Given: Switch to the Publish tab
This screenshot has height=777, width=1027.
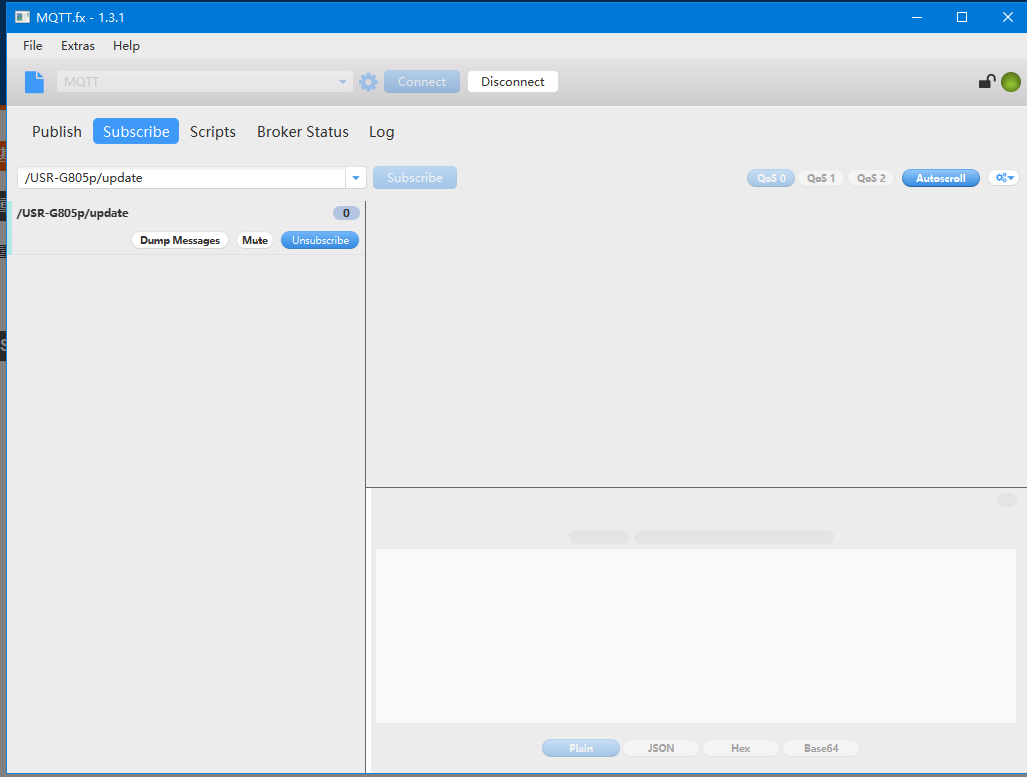Looking at the screenshot, I should click(x=57, y=132).
